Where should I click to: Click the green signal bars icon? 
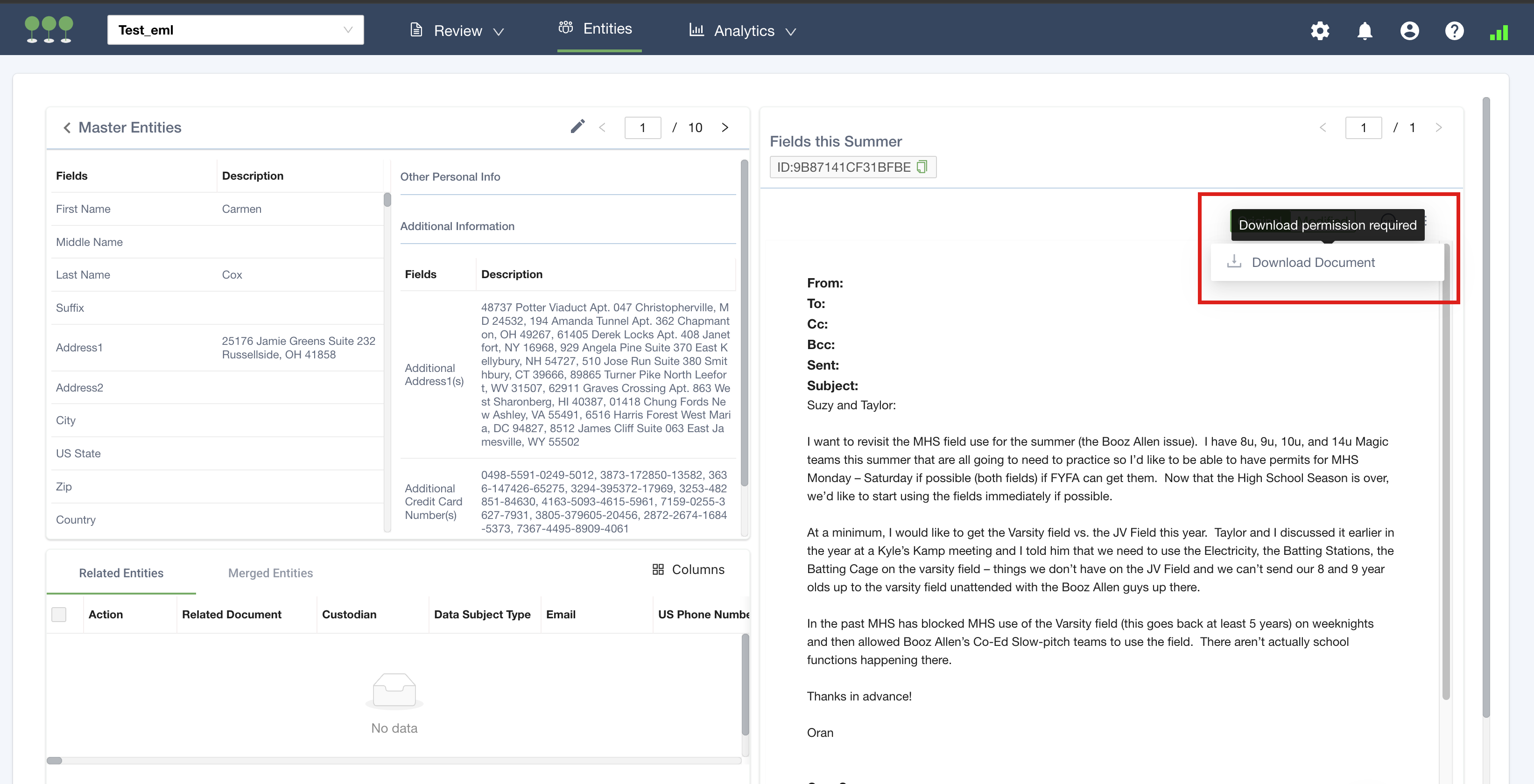coord(1498,33)
